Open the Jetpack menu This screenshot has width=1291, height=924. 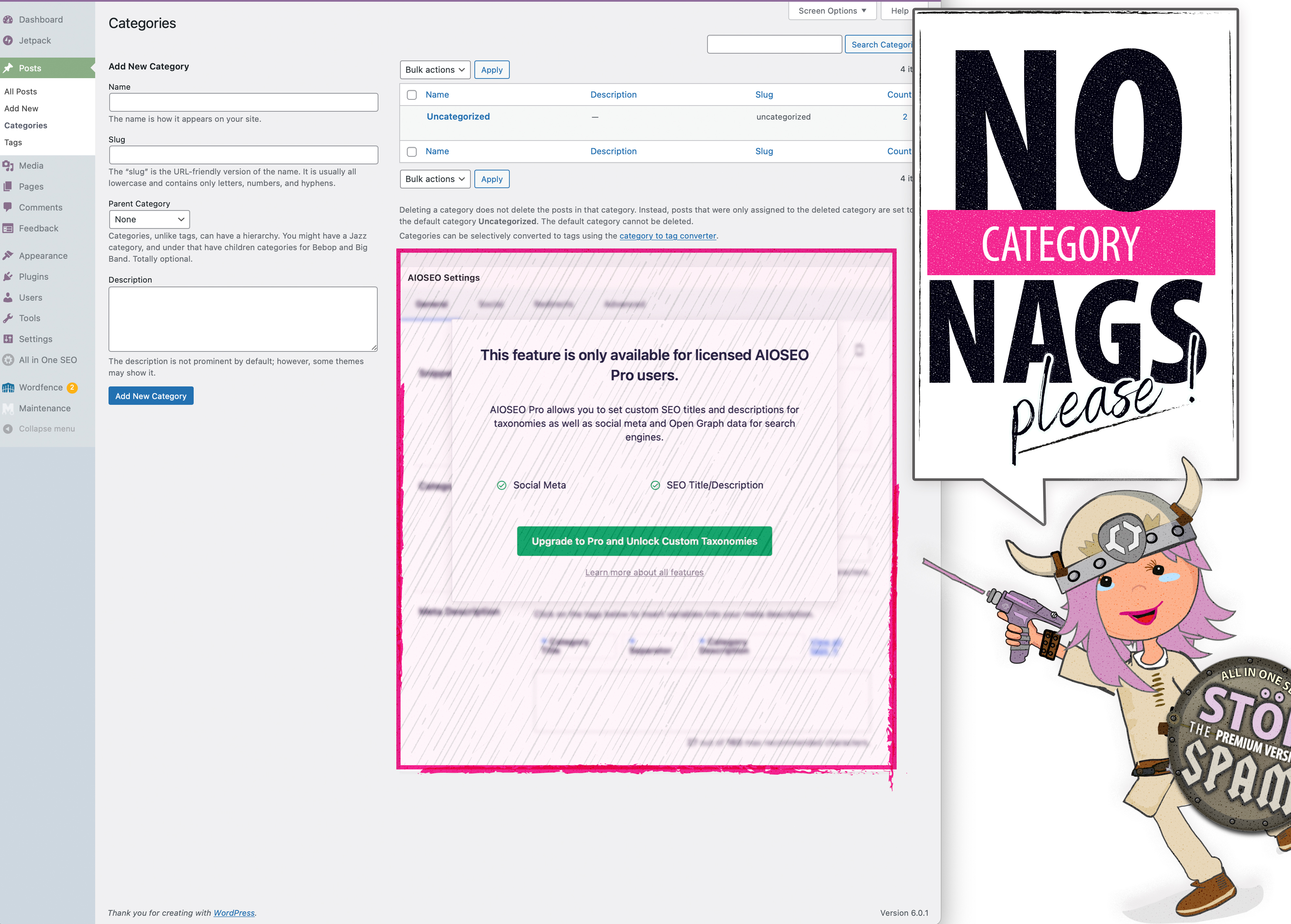(35, 40)
